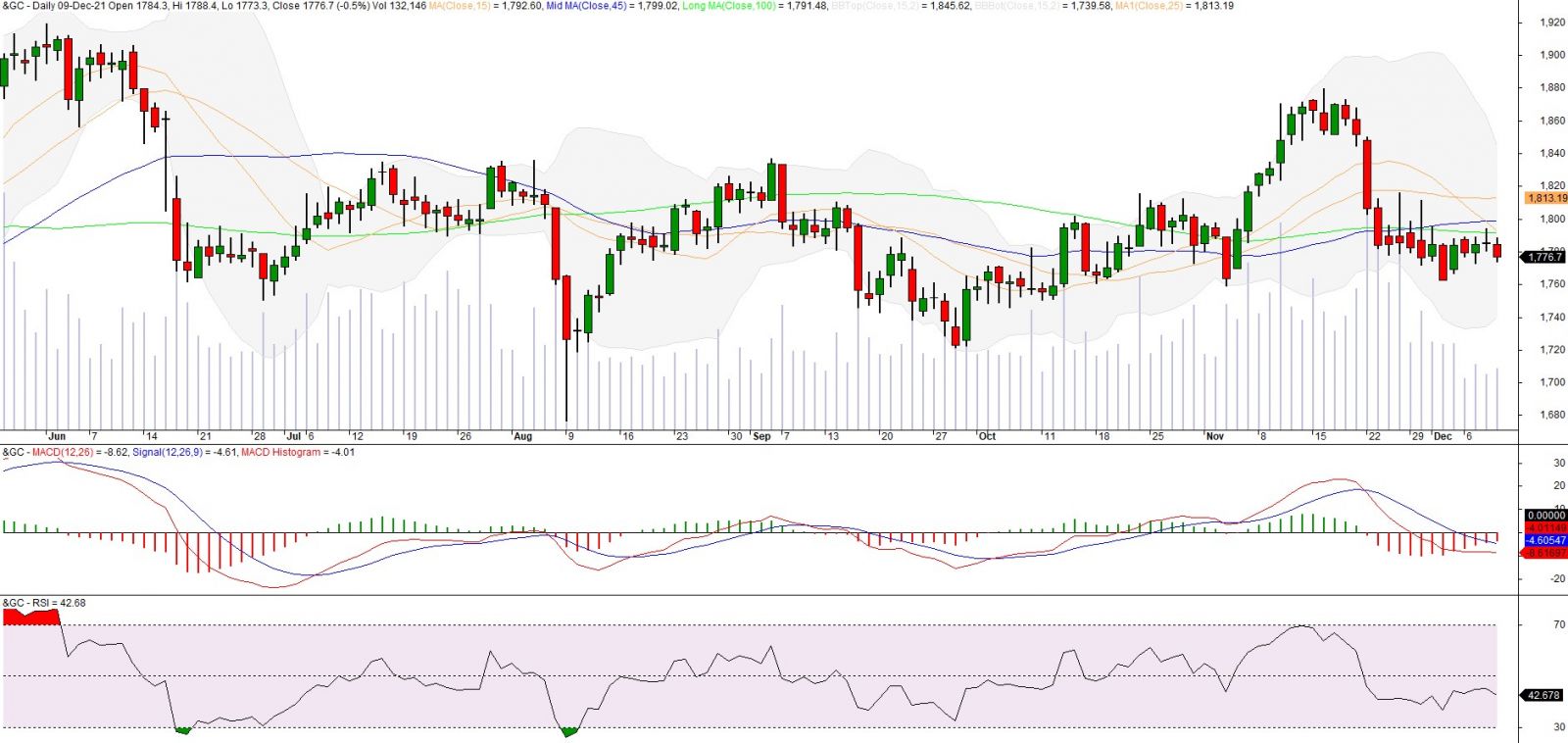The width and height of the screenshot is (1568, 743).
Task: Select the faint 'BBTop(Close,15,2)' indicator label
Action: point(874,6)
